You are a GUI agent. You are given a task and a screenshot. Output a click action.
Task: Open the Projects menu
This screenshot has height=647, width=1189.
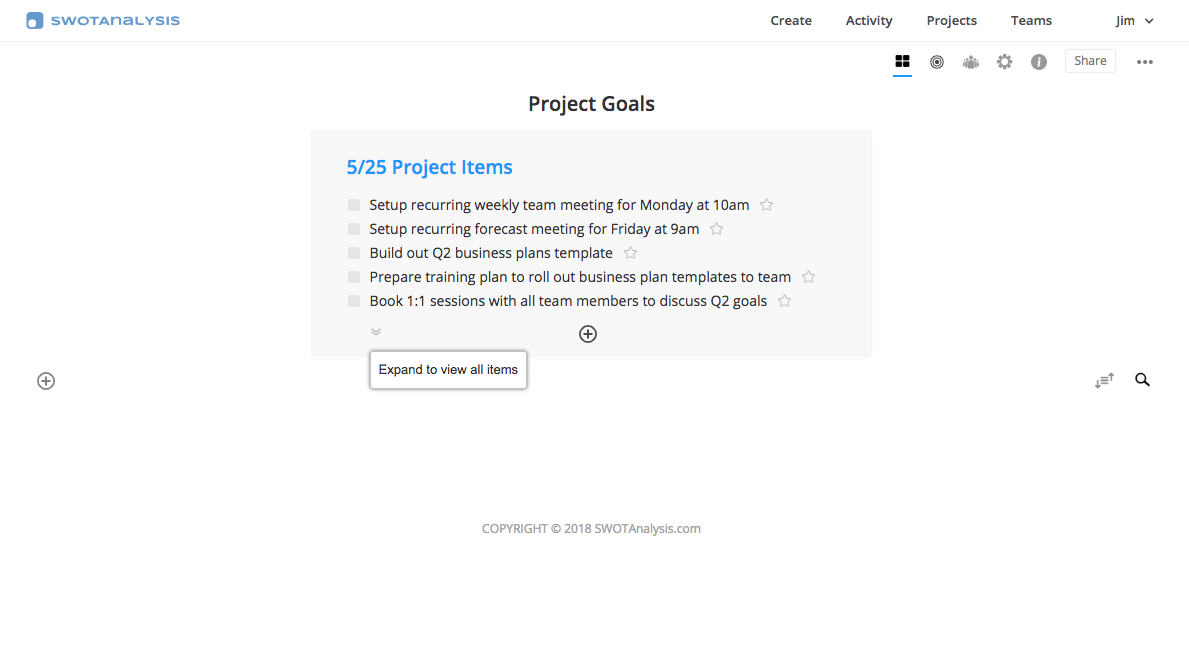pos(951,20)
